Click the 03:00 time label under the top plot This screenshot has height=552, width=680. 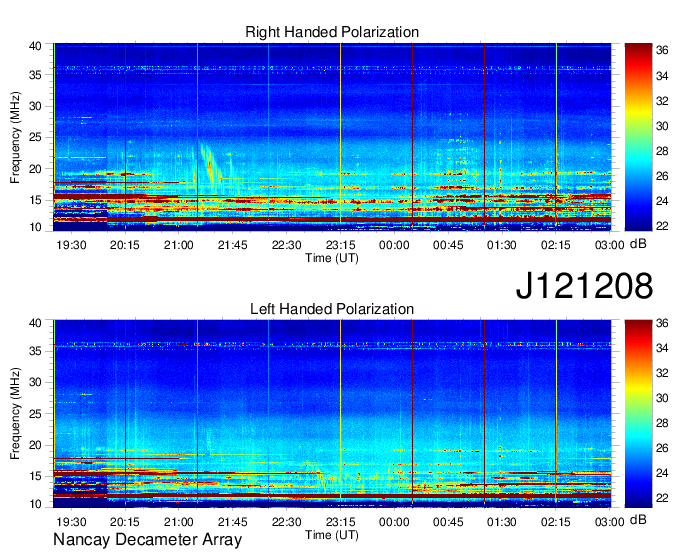610,245
